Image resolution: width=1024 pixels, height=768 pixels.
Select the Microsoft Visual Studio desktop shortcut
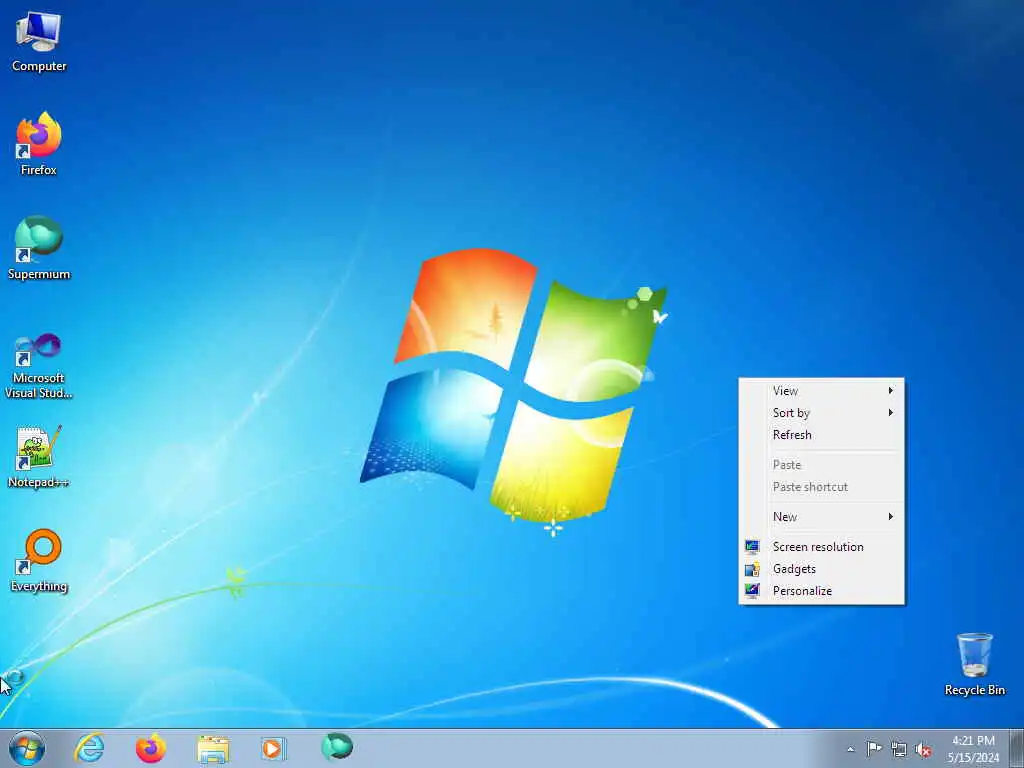click(x=39, y=366)
